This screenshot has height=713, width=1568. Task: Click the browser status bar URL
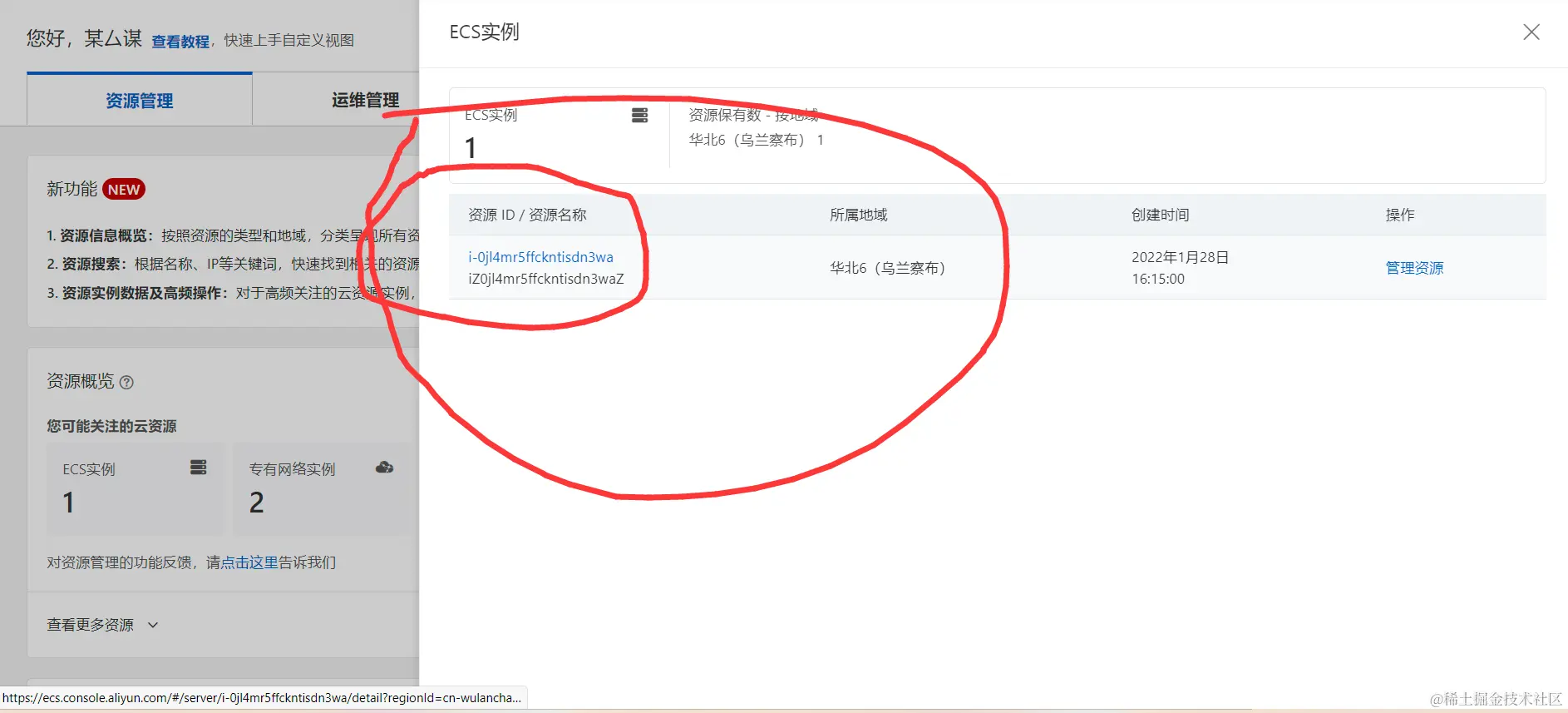tap(262, 698)
